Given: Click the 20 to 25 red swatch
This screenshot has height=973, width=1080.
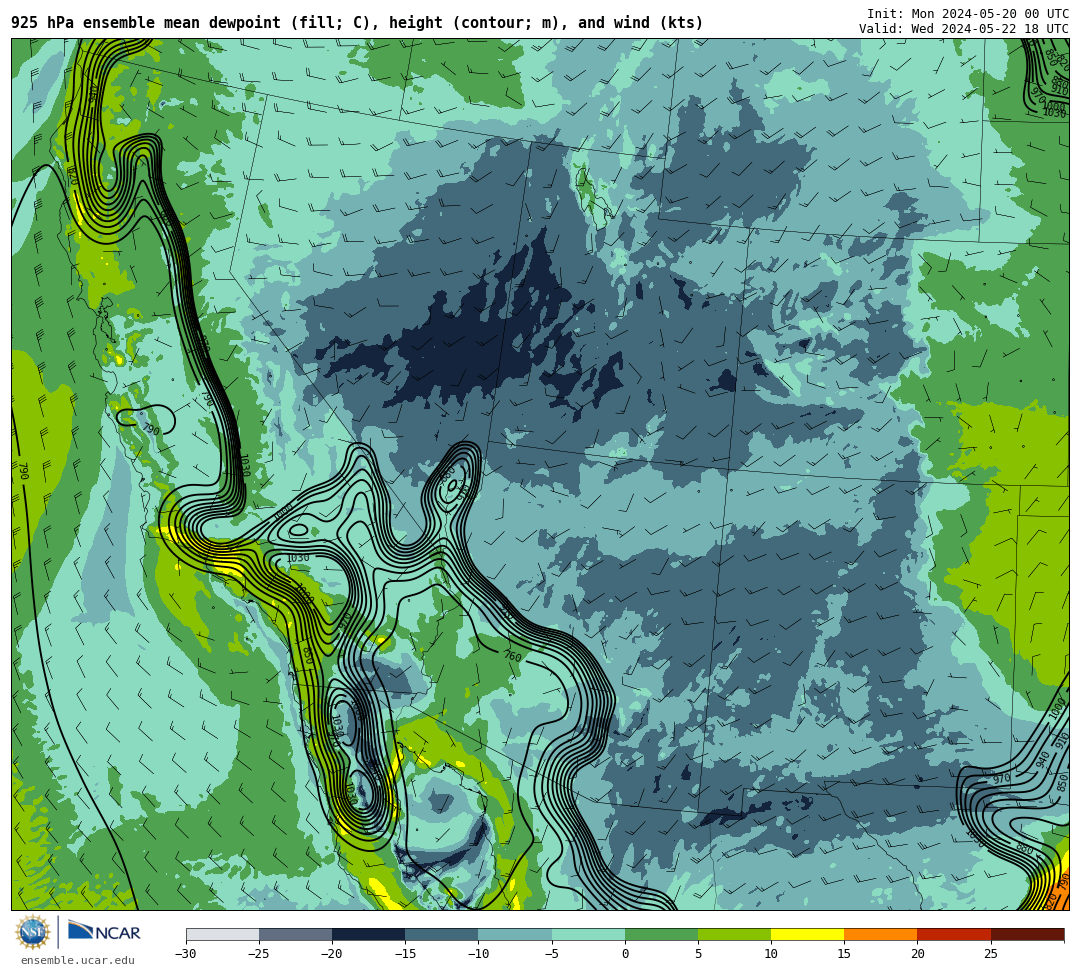Looking at the screenshot, I should pos(954,934).
